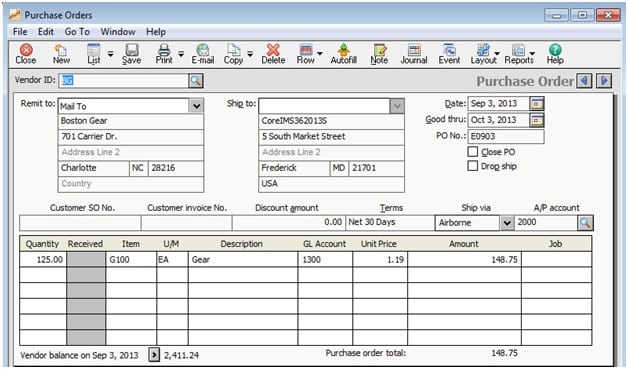Expand the Row dropdown arrow

click(x=320, y=53)
